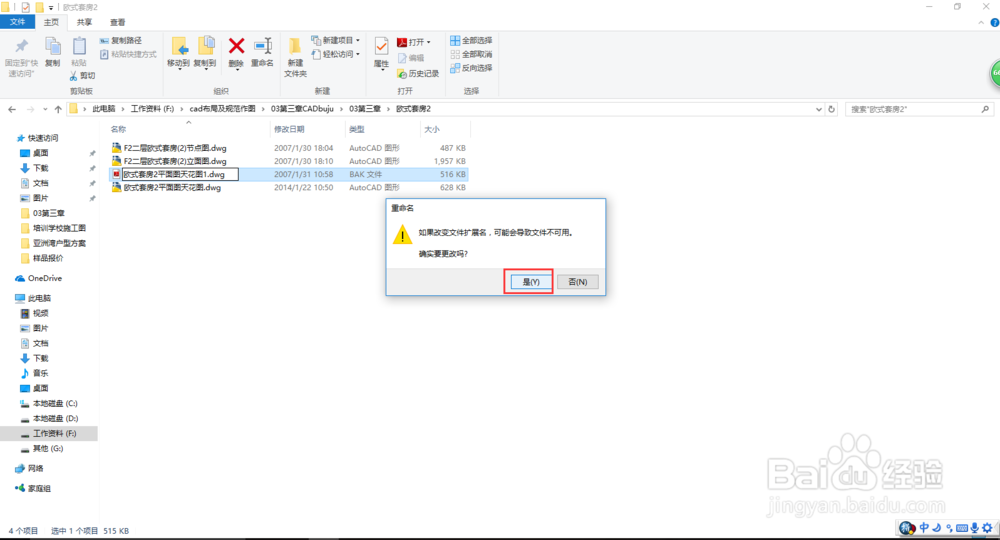Screen dimensions: 1000x540
Task: Switch to the 查看 ribbon tab
Action: pyautogui.click(x=117, y=22)
